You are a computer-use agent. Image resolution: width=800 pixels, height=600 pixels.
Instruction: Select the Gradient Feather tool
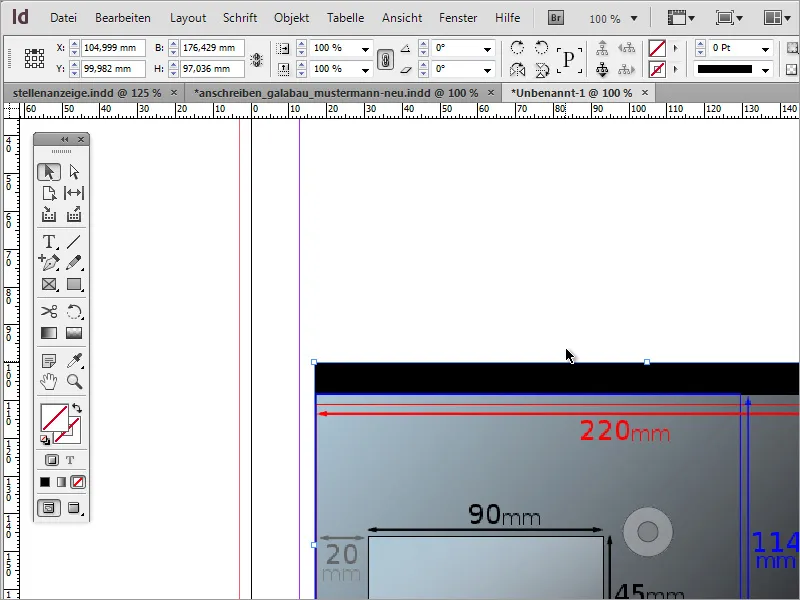74,333
